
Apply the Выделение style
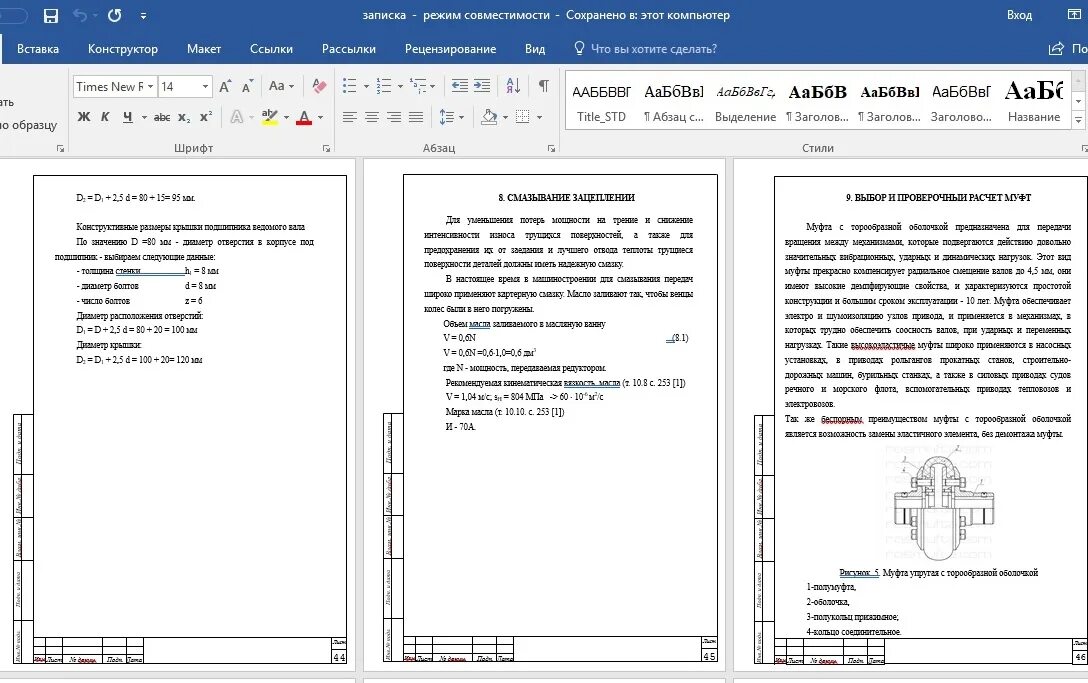click(745, 103)
